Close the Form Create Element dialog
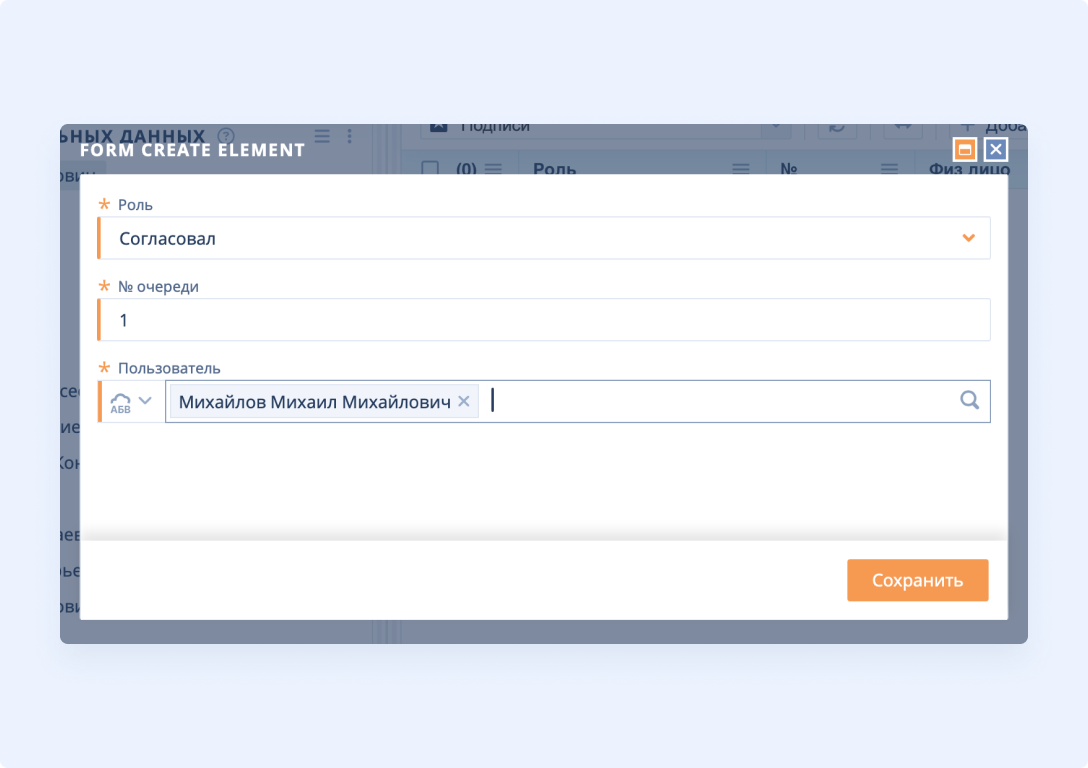This screenshot has width=1088, height=768. coord(995,150)
